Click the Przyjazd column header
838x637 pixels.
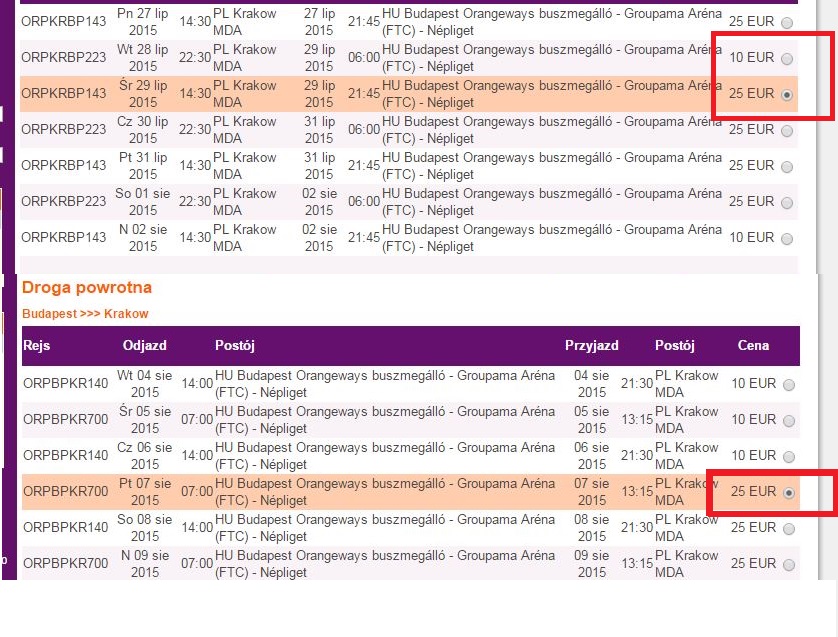coord(592,345)
